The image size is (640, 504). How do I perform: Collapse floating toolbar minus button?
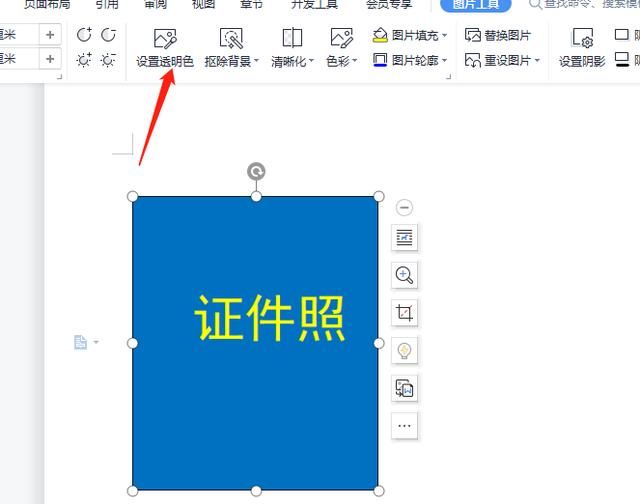point(404,207)
